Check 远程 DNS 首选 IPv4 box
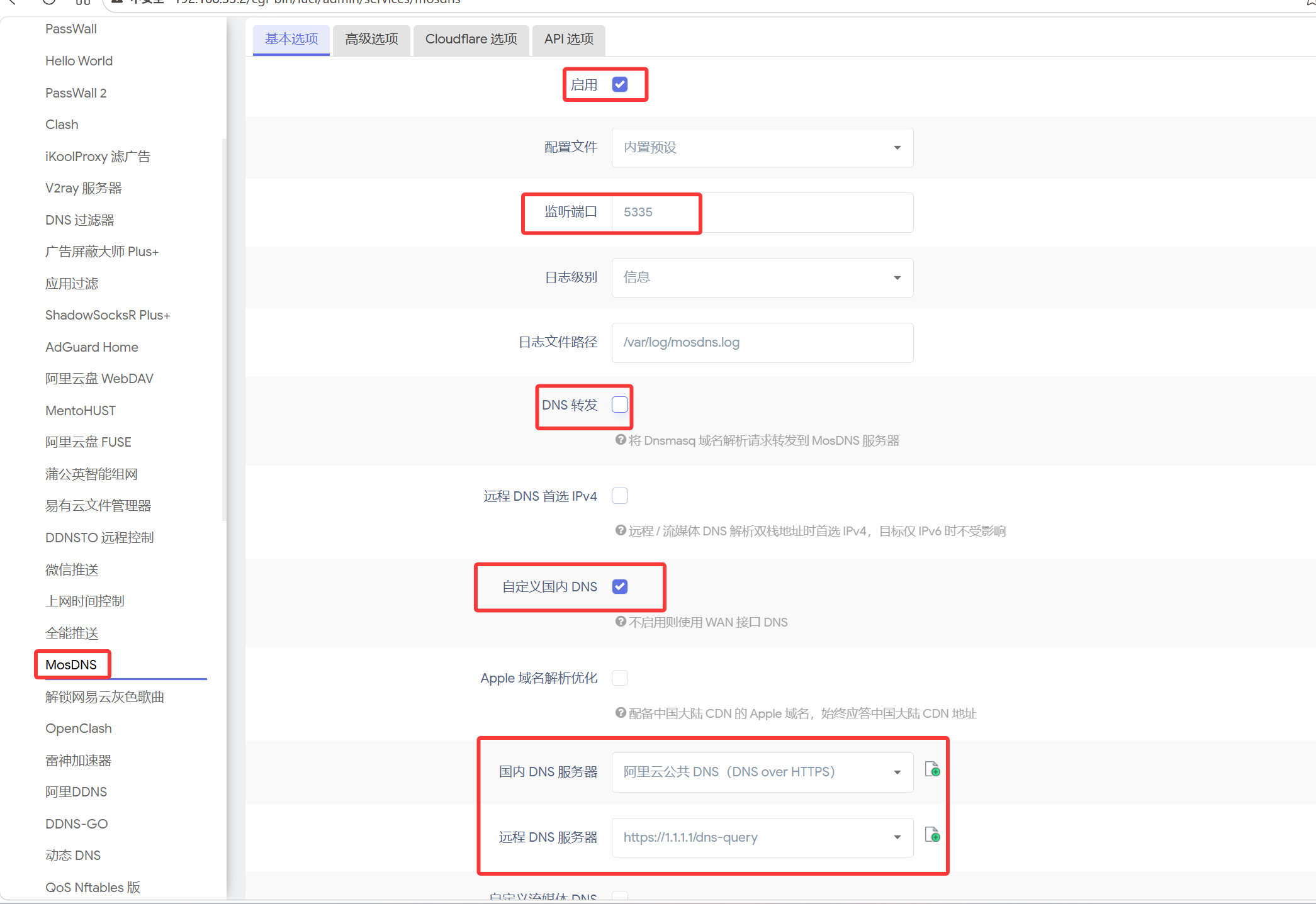This screenshot has height=904, width=1316. pos(620,496)
